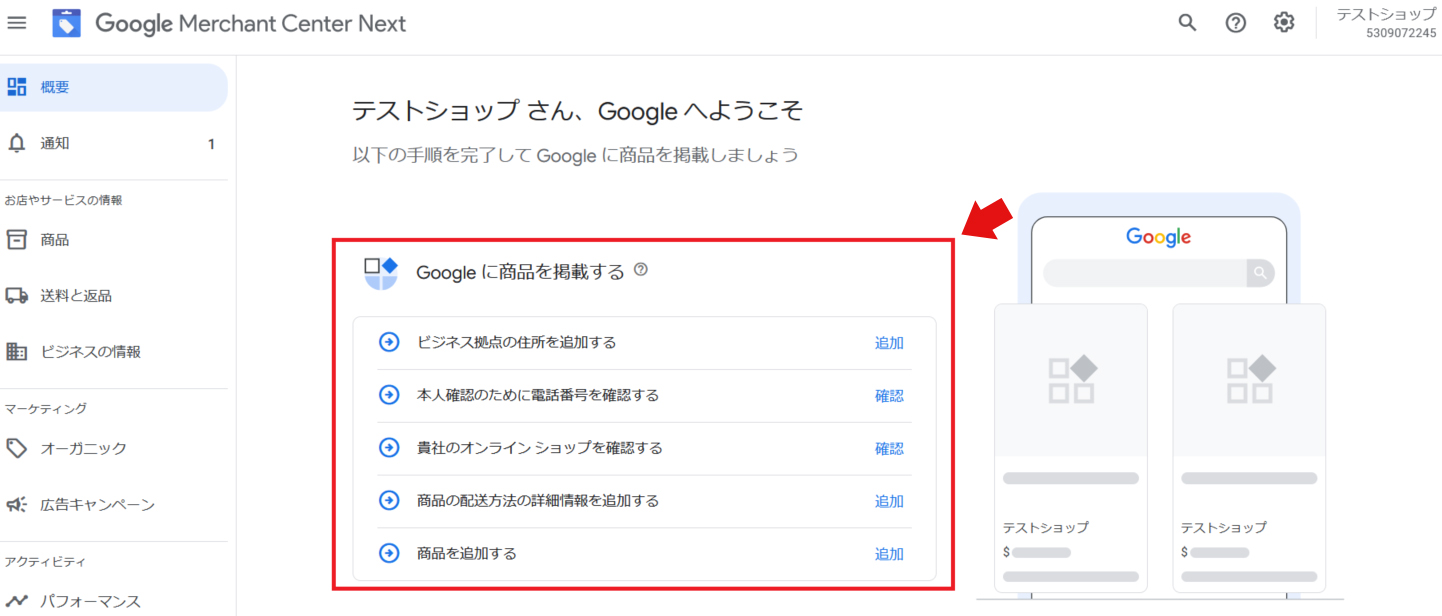Go to the 概要 overview page
Screen dimensions: 1442x616
114,87
